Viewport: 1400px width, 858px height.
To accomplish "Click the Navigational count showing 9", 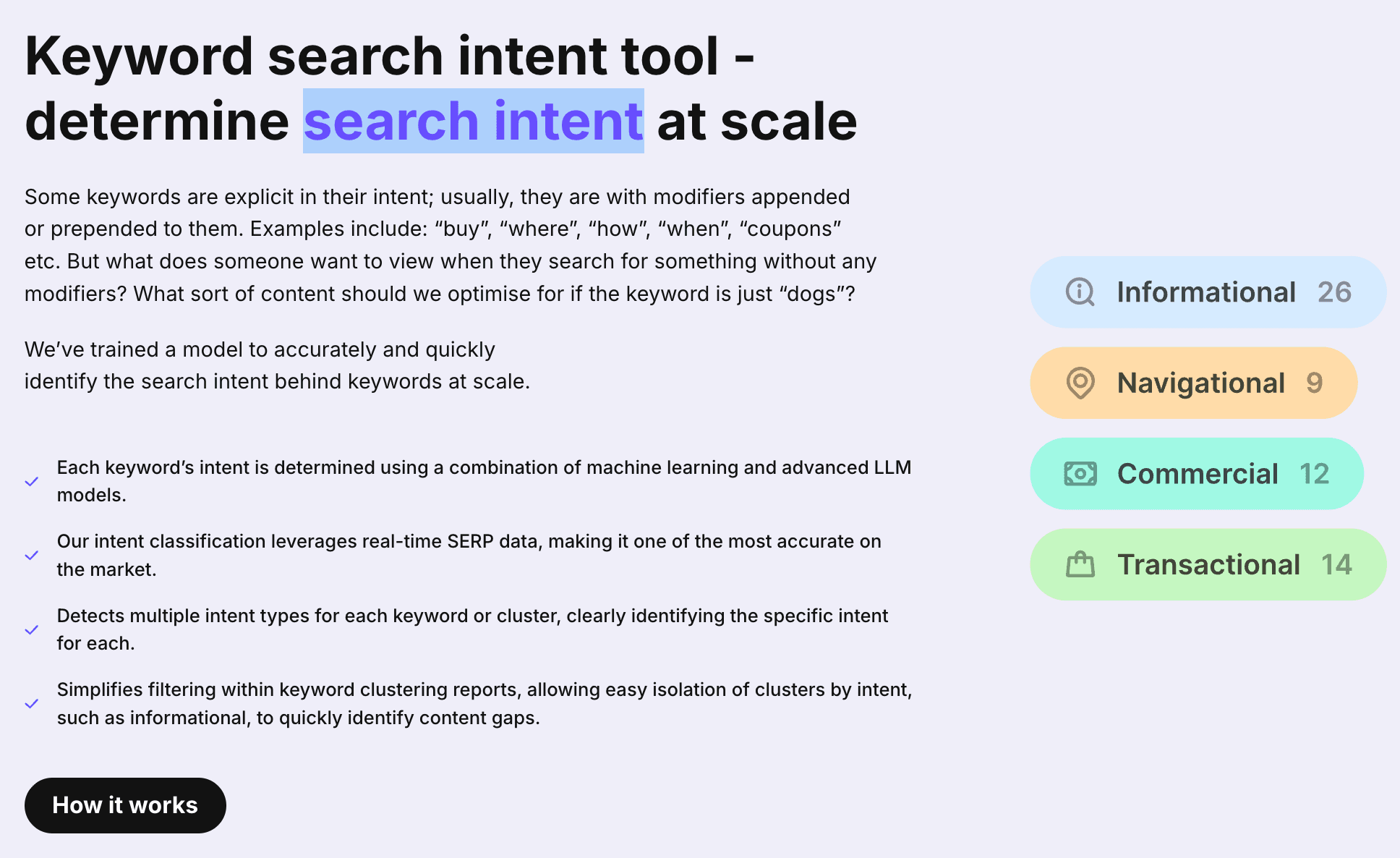I will point(1315,383).
